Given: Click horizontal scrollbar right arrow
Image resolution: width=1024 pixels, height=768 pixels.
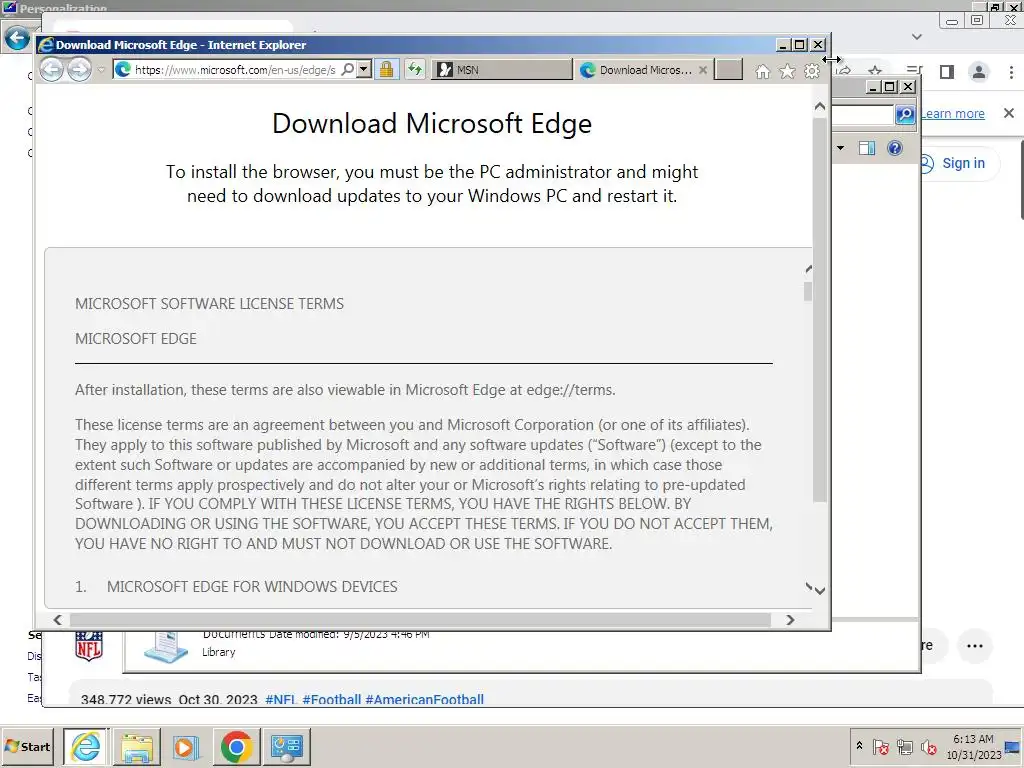Looking at the screenshot, I should (x=791, y=619).
